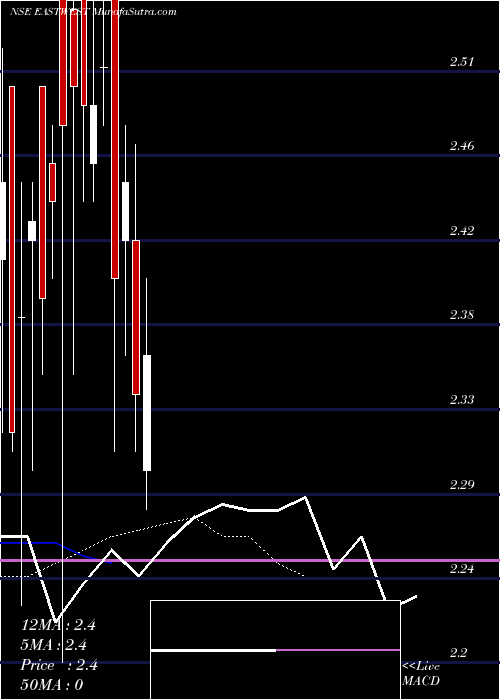Click the Price : 2.4 readout
The height and width of the screenshot is (700, 500).
pyautogui.click(x=59, y=665)
